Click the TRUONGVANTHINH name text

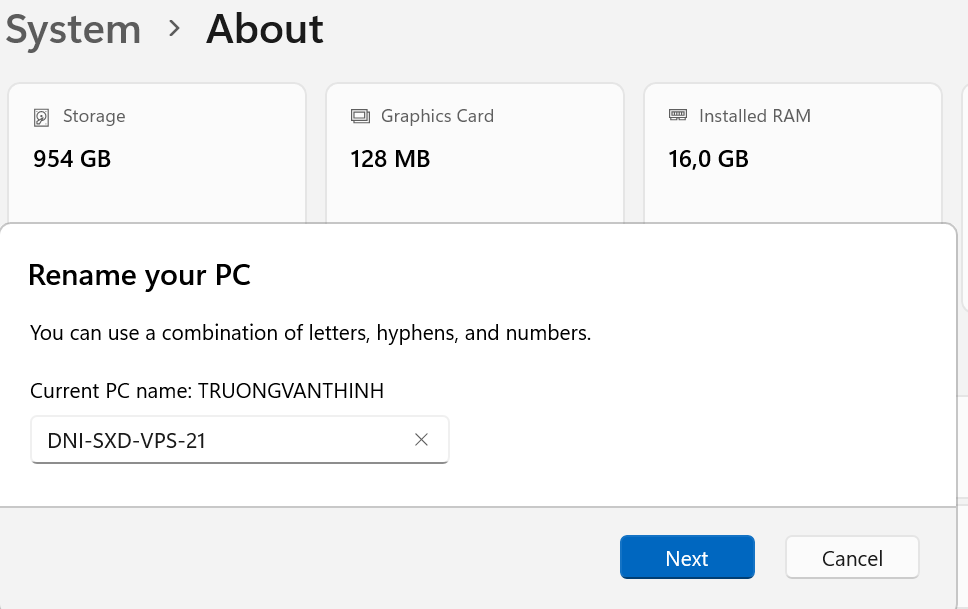coord(291,391)
